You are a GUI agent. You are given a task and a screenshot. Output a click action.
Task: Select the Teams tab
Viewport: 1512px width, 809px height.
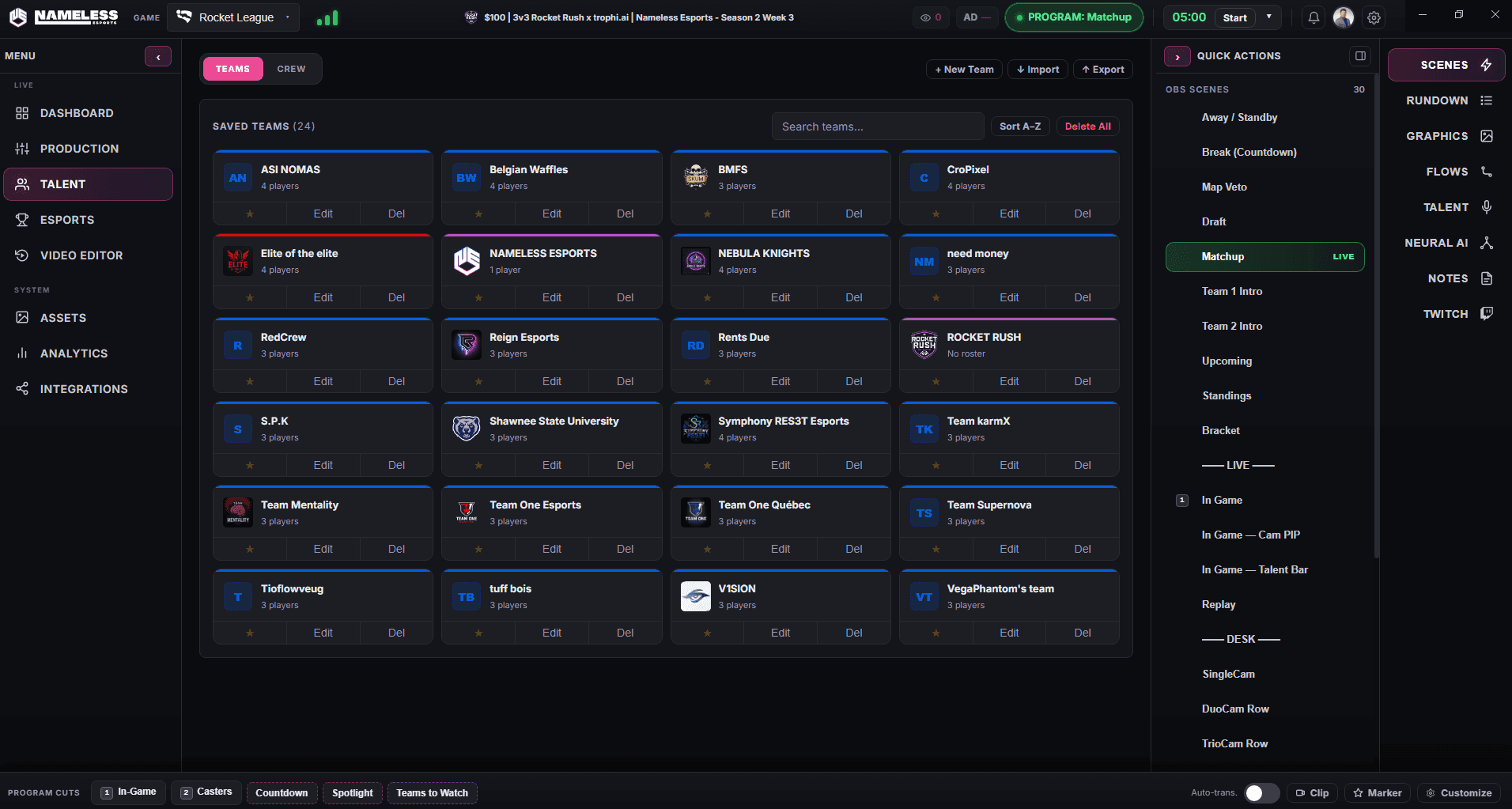pyautogui.click(x=232, y=69)
